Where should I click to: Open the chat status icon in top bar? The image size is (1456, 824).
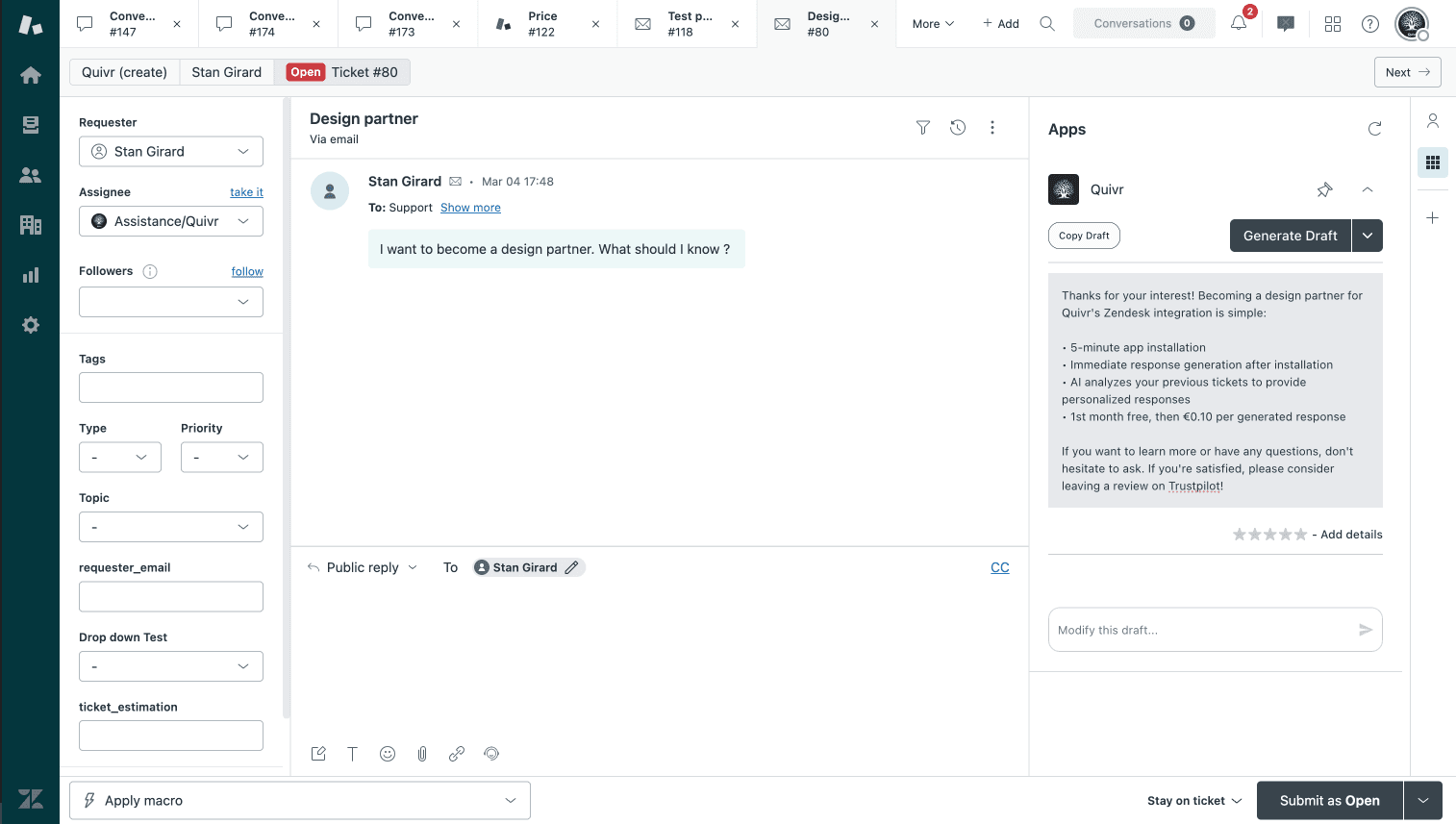[x=1286, y=23]
